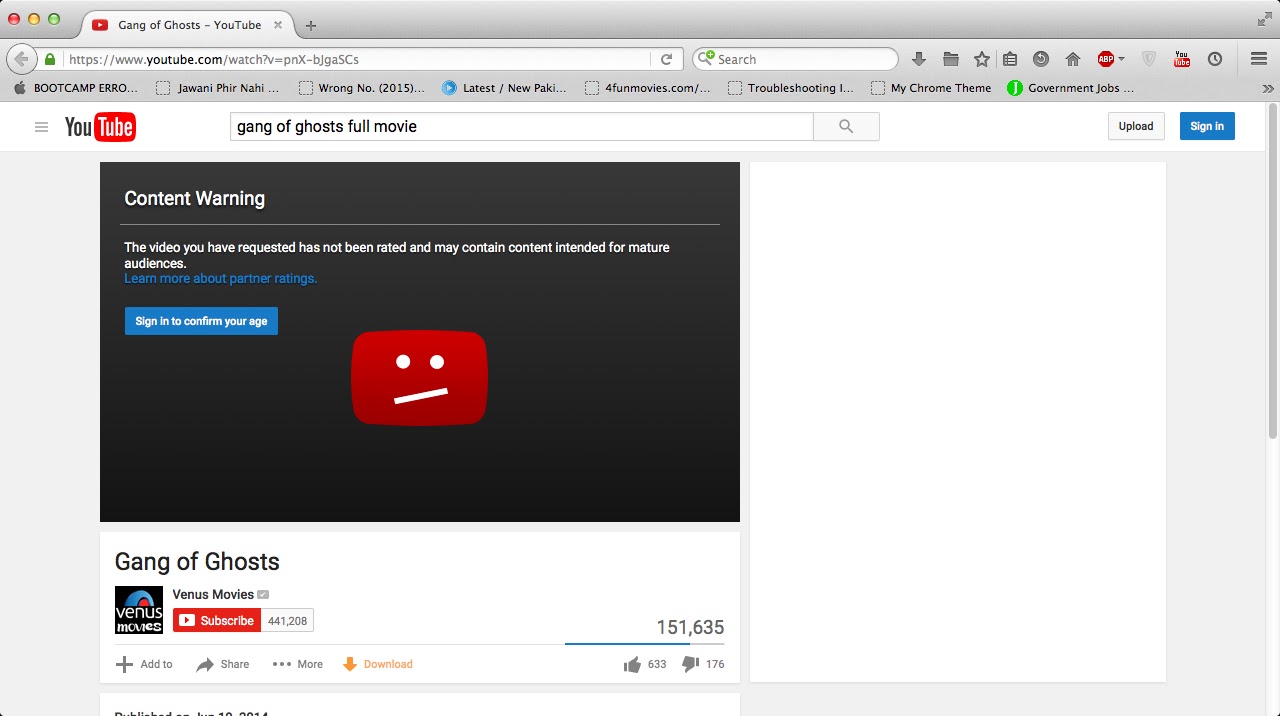Image resolution: width=1280 pixels, height=716 pixels.
Task: Focus the browser URL address bar
Action: pos(355,59)
